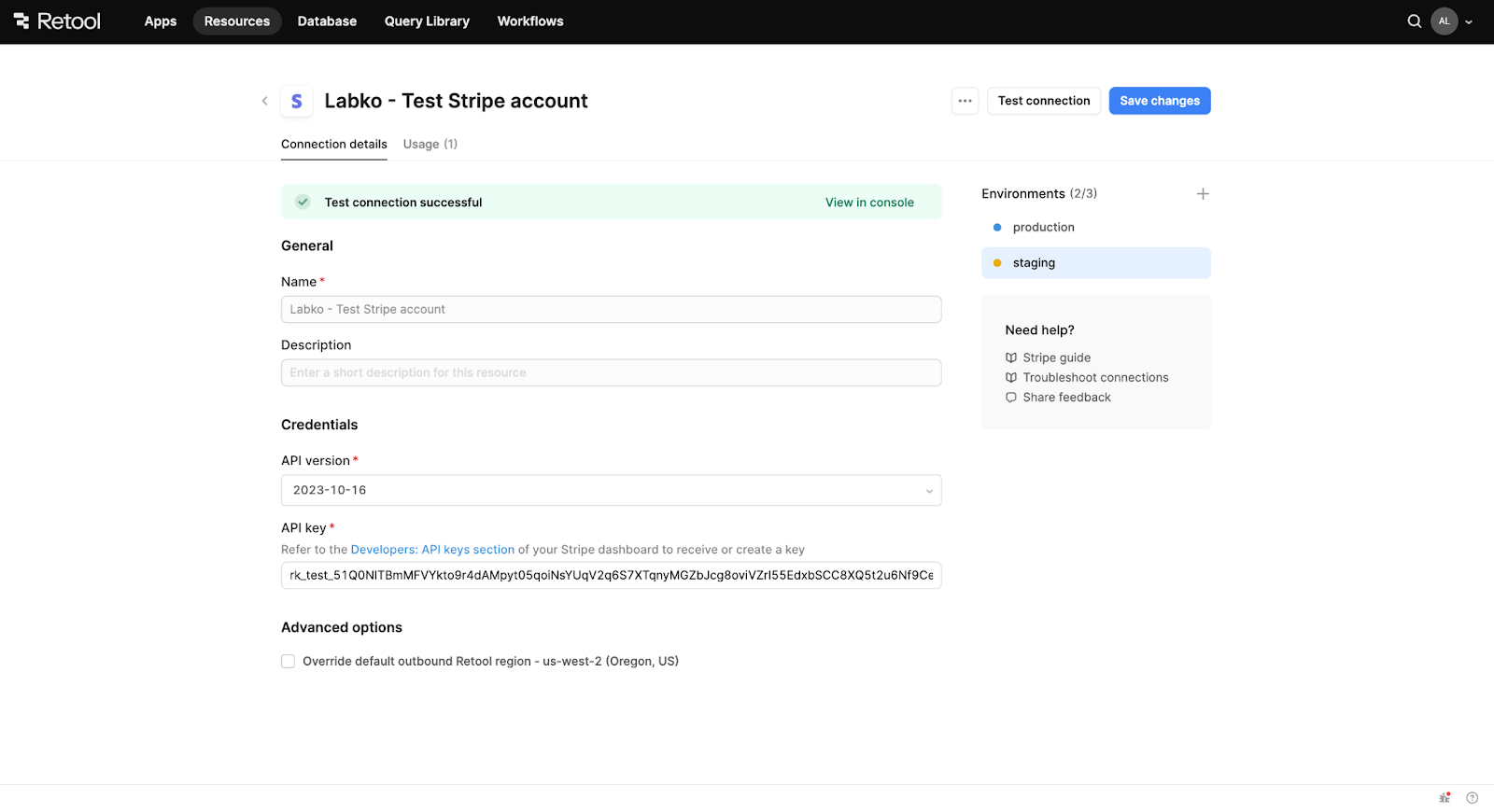Open the Developers: API keys section link

pos(432,550)
